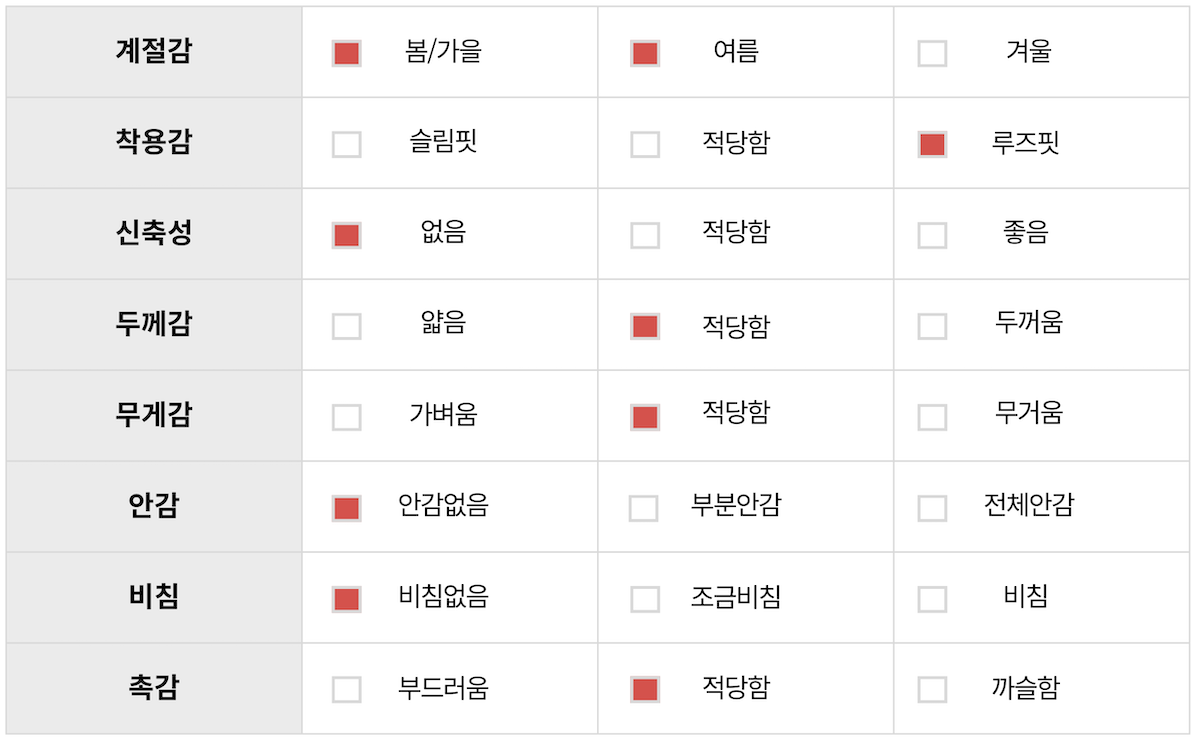The width and height of the screenshot is (1200, 740).
Task: Check the 까슬함 checkbox
Action: (x=932, y=689)
